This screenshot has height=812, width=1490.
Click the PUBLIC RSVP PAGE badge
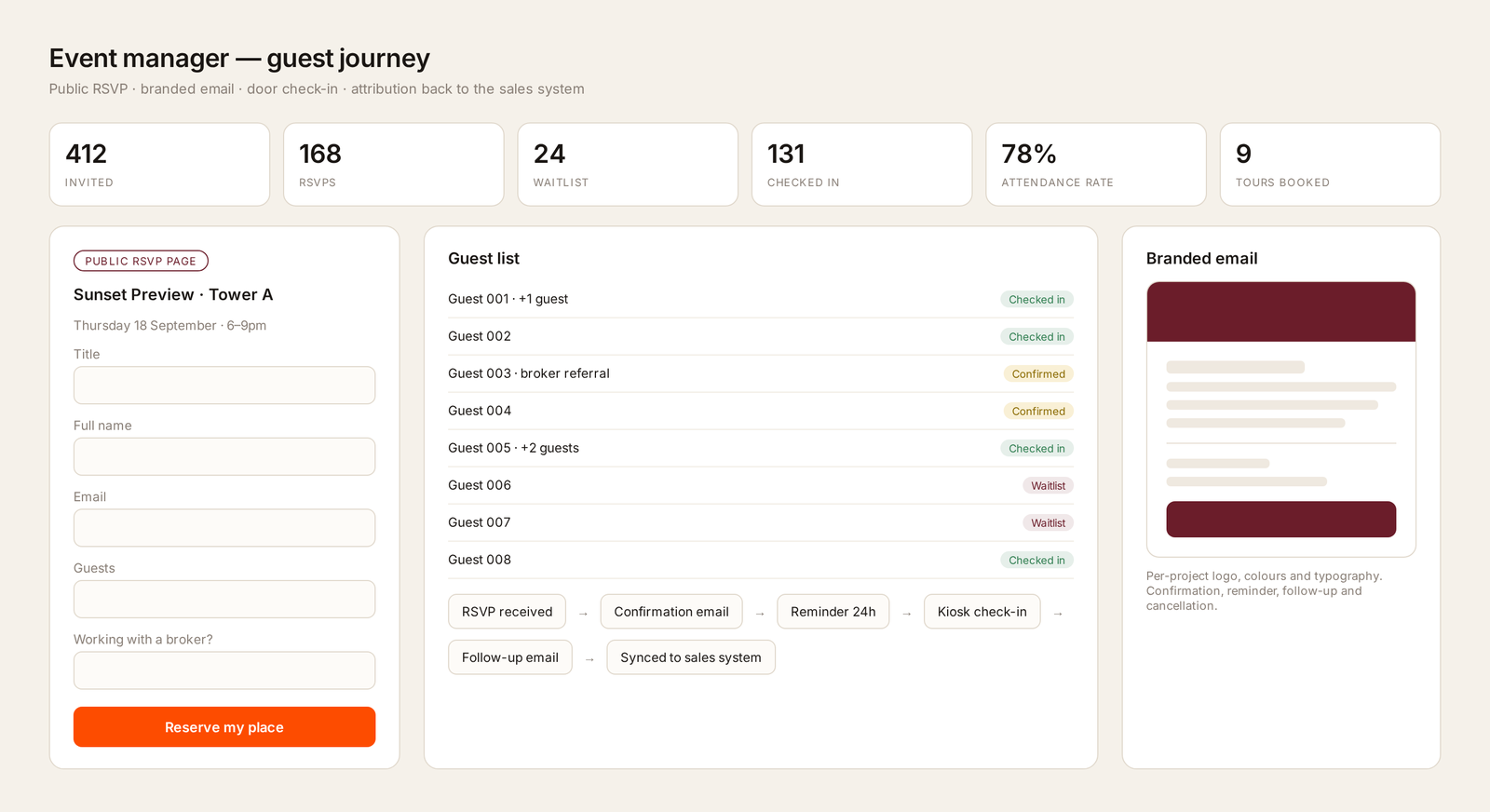(141, 261)
